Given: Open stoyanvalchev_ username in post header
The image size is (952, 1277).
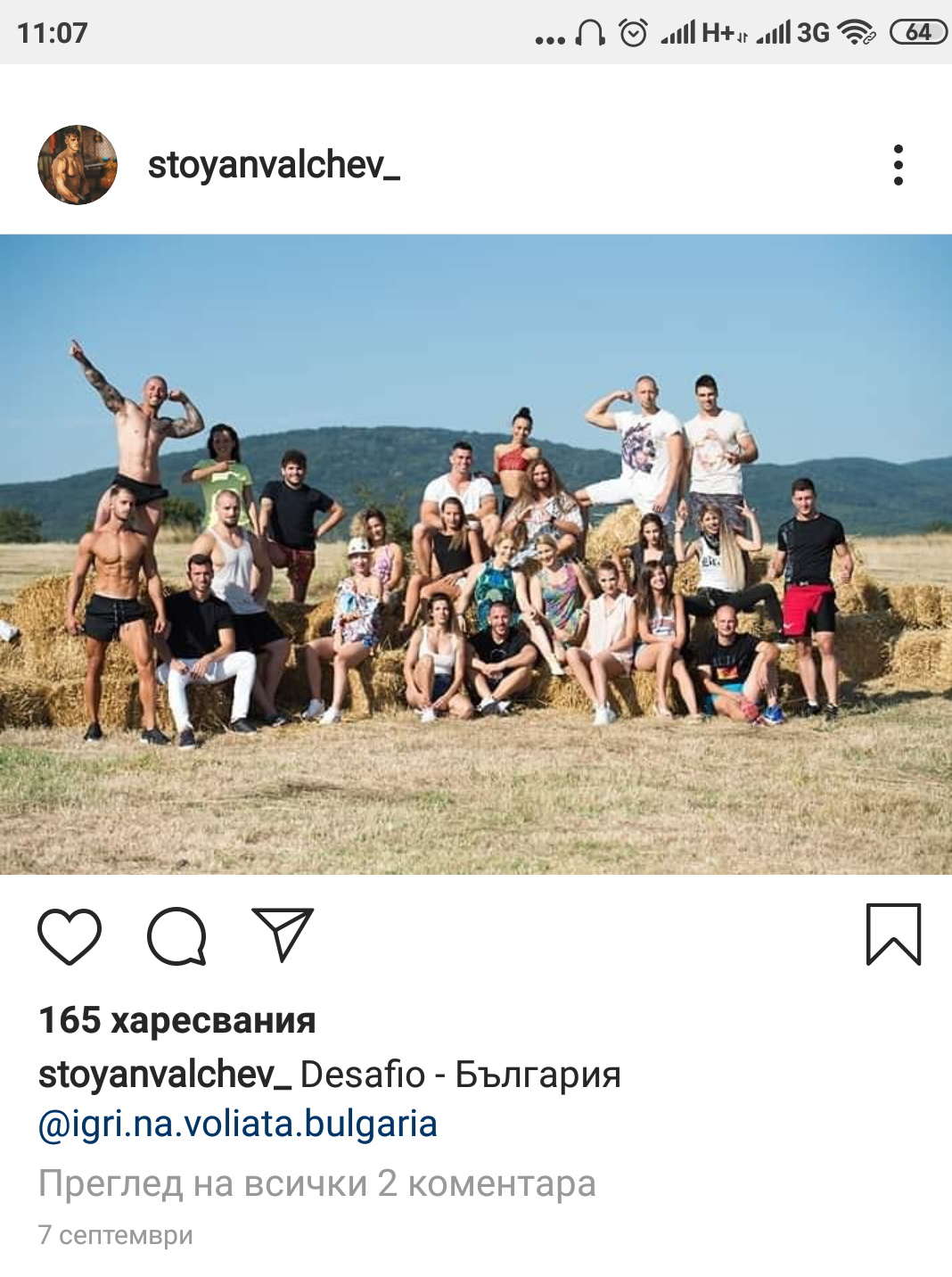Looking at the screenshot, I should click(274, 165).
